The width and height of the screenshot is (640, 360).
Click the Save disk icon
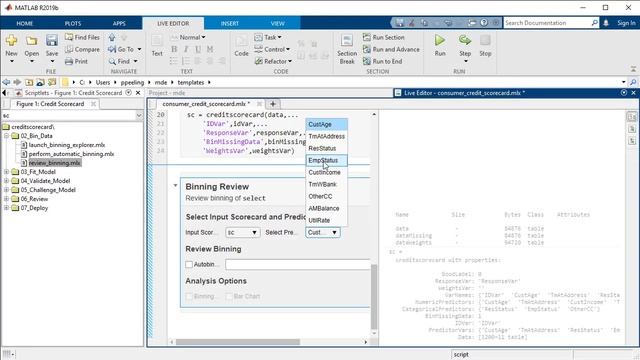point(52,40)
